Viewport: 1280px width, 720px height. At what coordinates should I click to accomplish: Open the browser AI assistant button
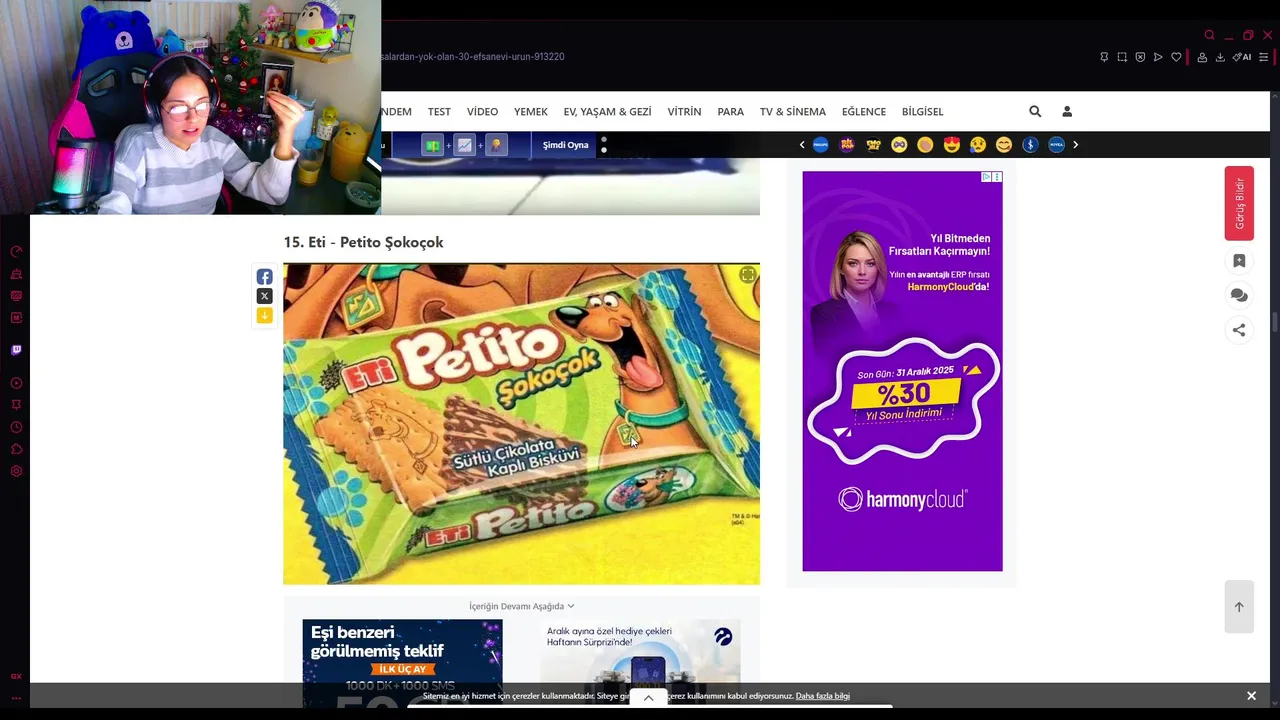point(1242,57)
